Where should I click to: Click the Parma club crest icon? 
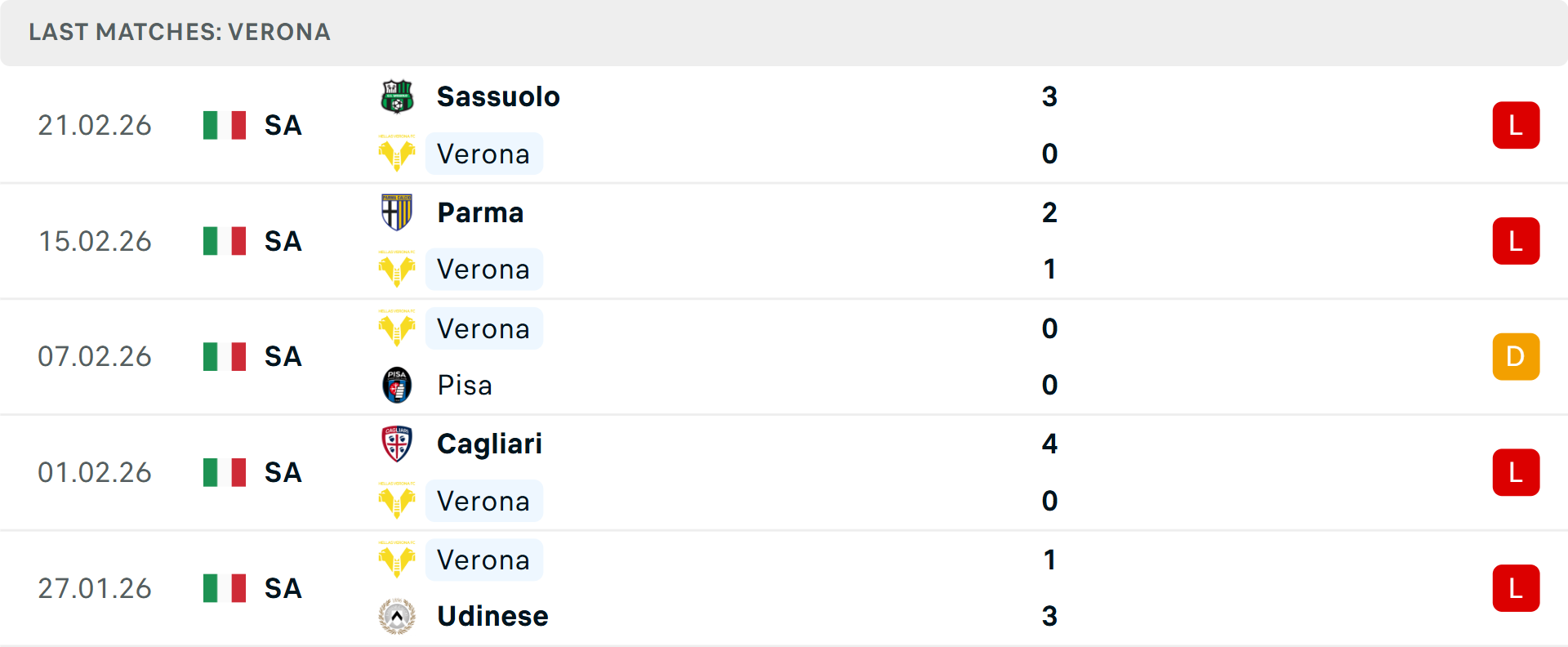pyautogui.click(x=397, y=212)
